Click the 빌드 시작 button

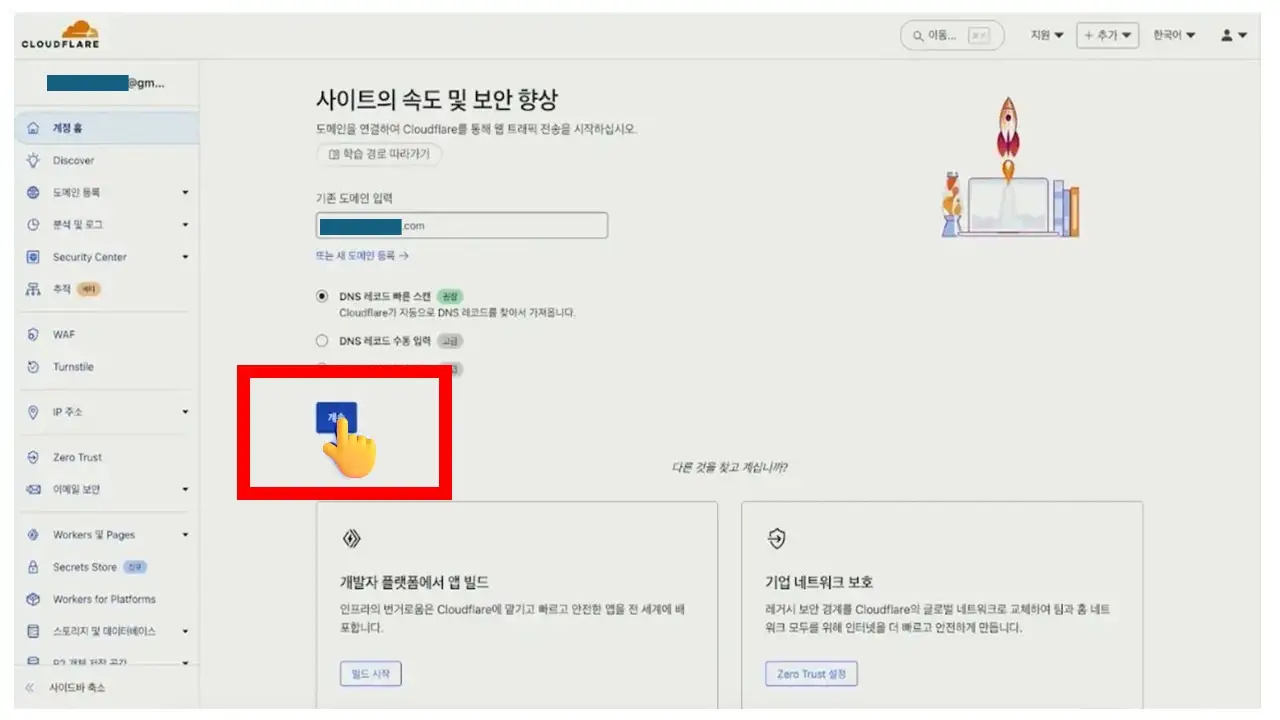(x=371, y=674)
